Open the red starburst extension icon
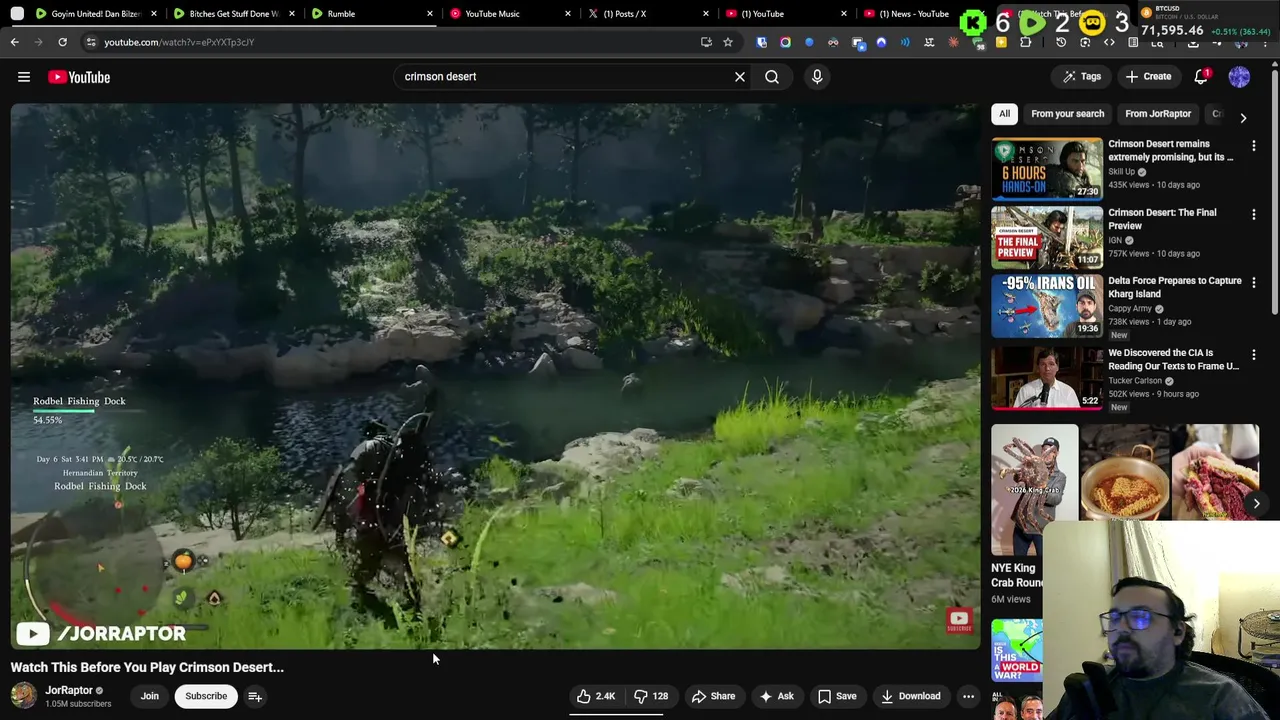This screenshot has height=720, width=1280. [953, 42]
